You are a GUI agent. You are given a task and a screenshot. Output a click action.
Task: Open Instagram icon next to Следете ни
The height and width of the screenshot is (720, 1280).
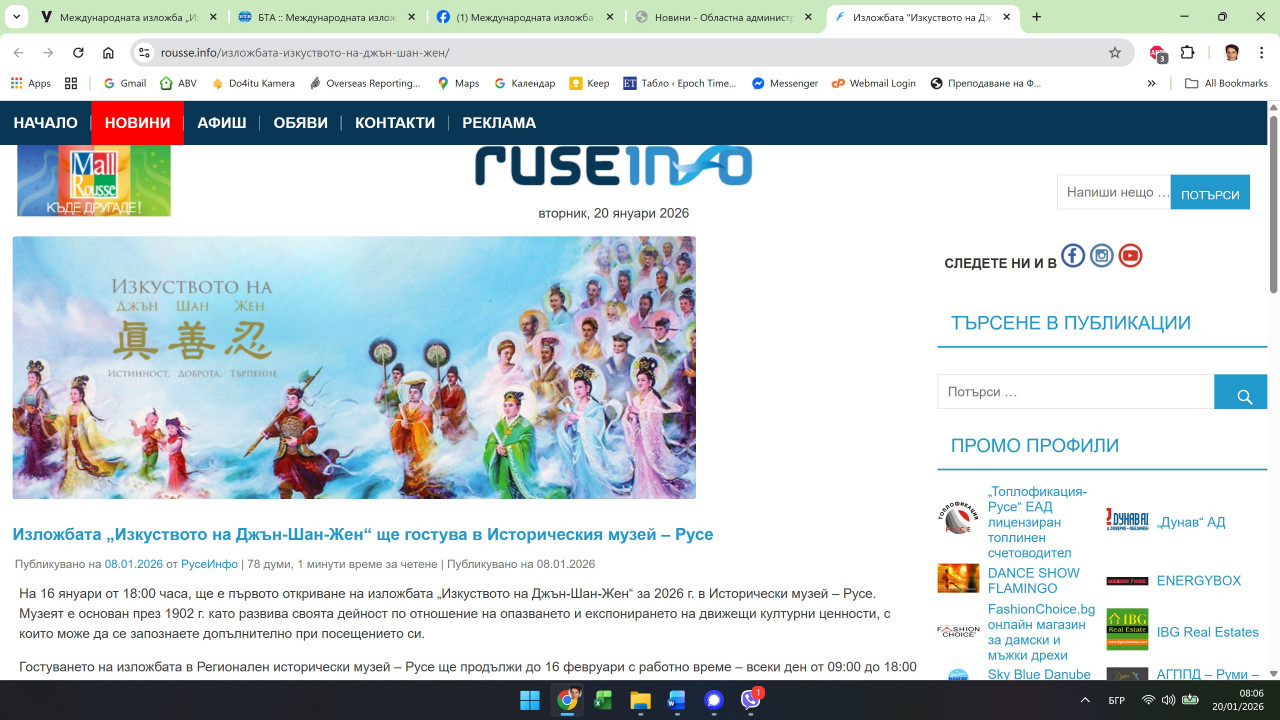1101,256
